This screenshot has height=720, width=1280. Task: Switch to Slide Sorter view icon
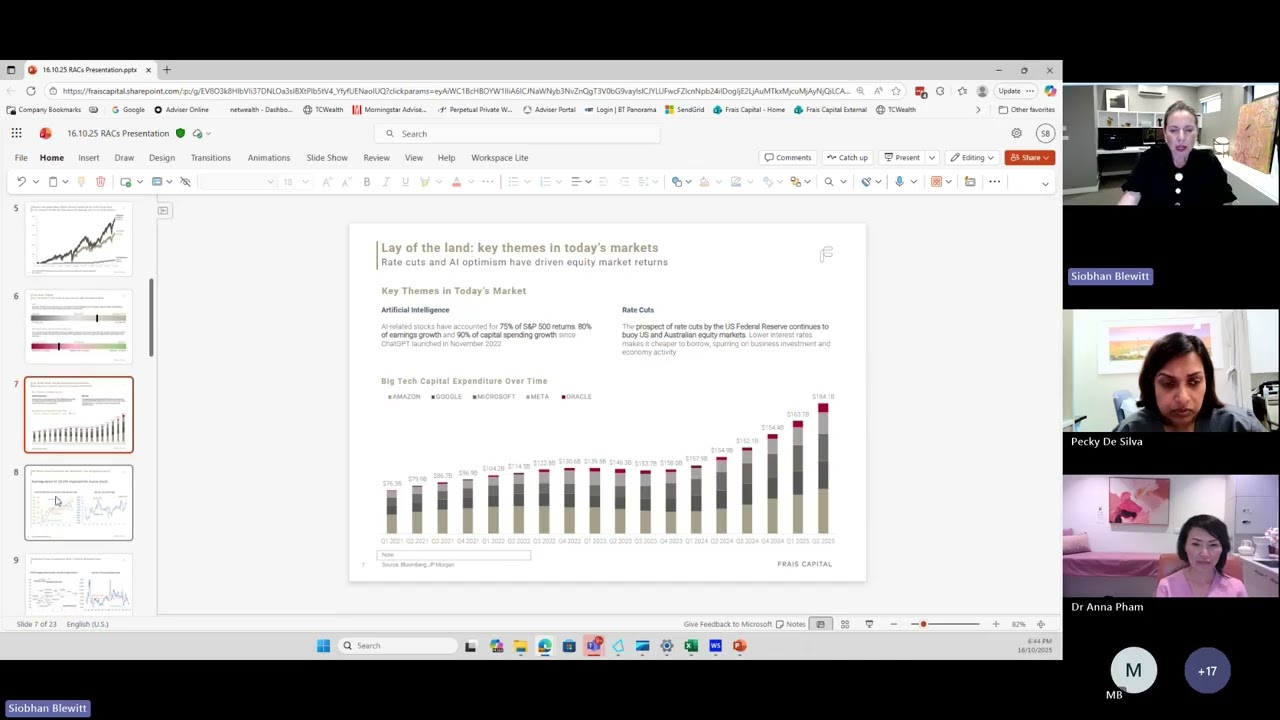pos(845,624)
